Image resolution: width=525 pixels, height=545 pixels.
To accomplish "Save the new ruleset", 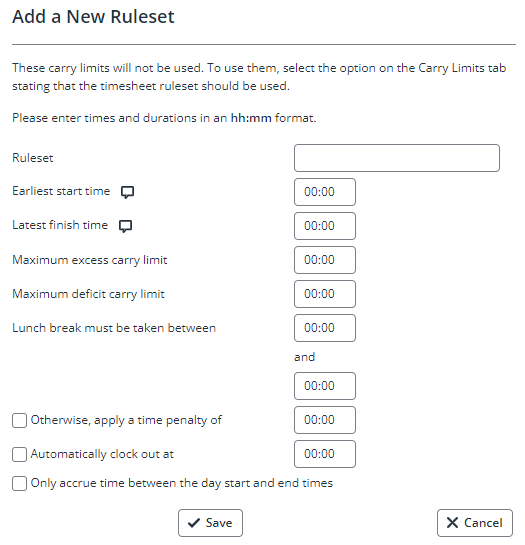I will 210,523.
